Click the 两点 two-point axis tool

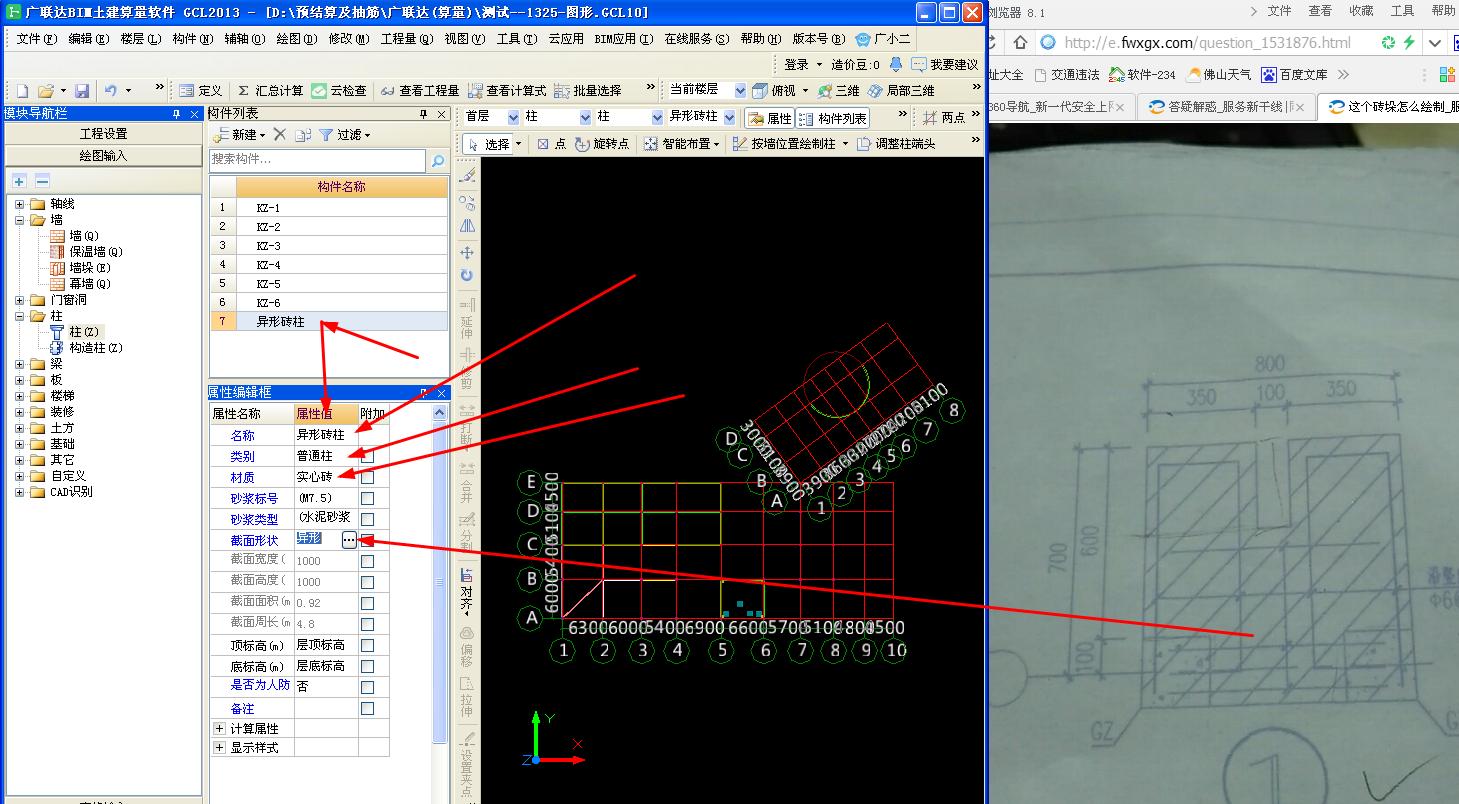click(944, 117)
